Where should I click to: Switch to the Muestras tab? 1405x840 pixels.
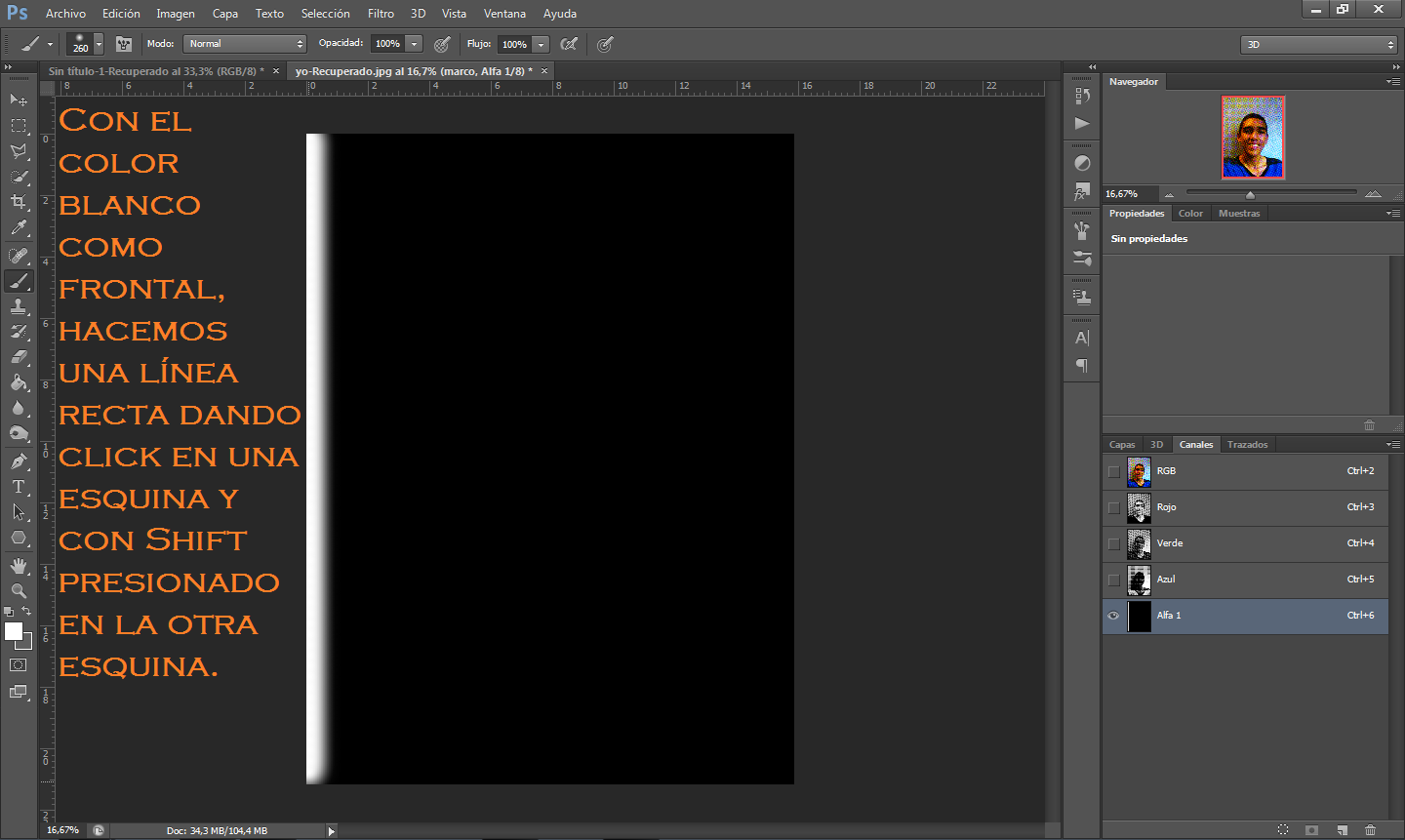point(1239,213)
